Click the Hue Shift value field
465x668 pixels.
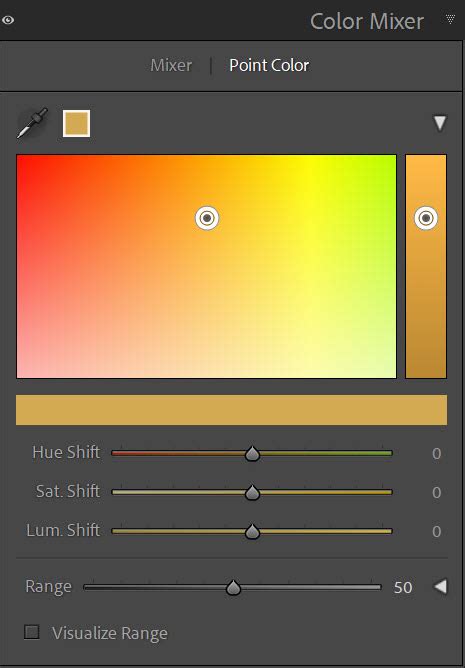pos(436,453)
